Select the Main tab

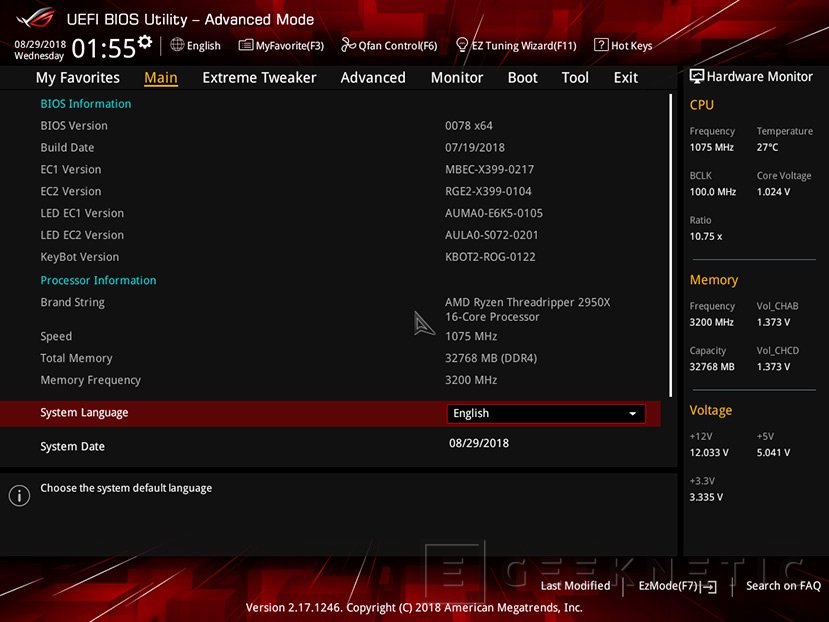pyautogui.click(x=161, y=78)
